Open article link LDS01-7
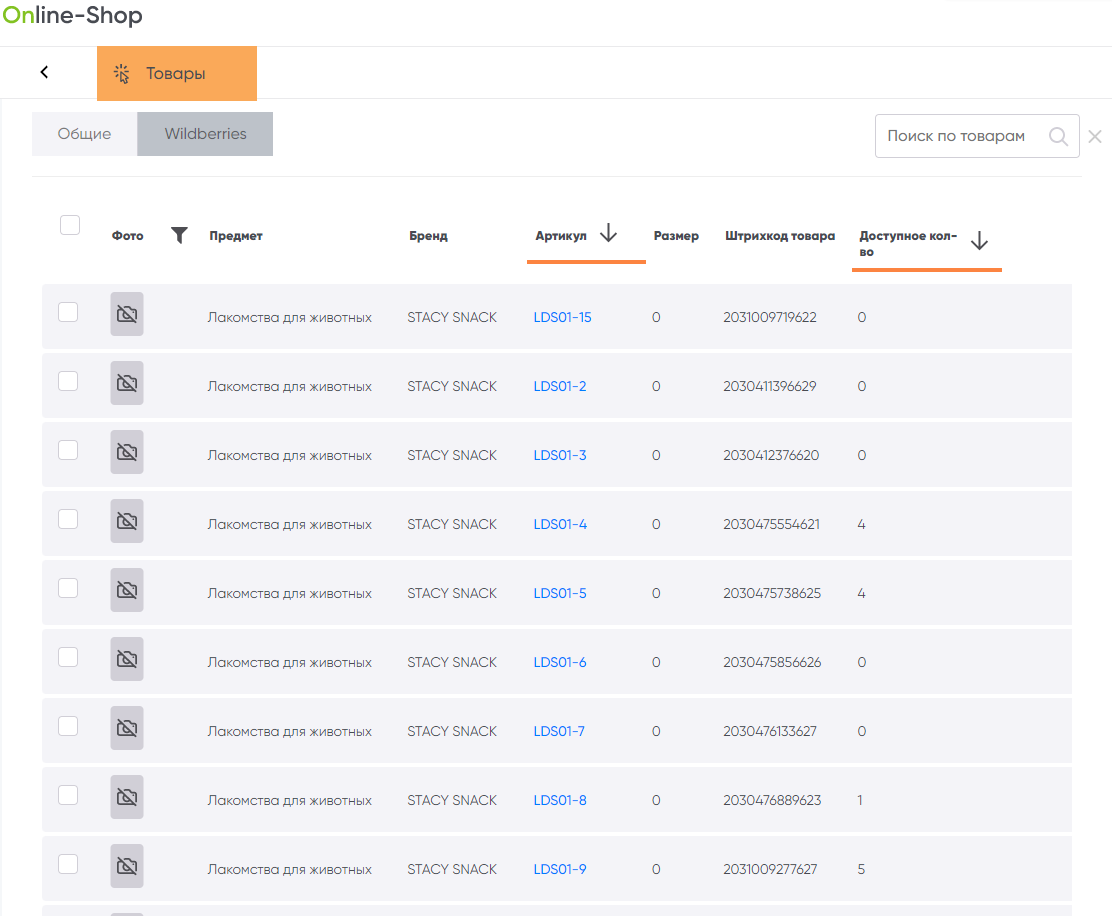 click(559, 731)
